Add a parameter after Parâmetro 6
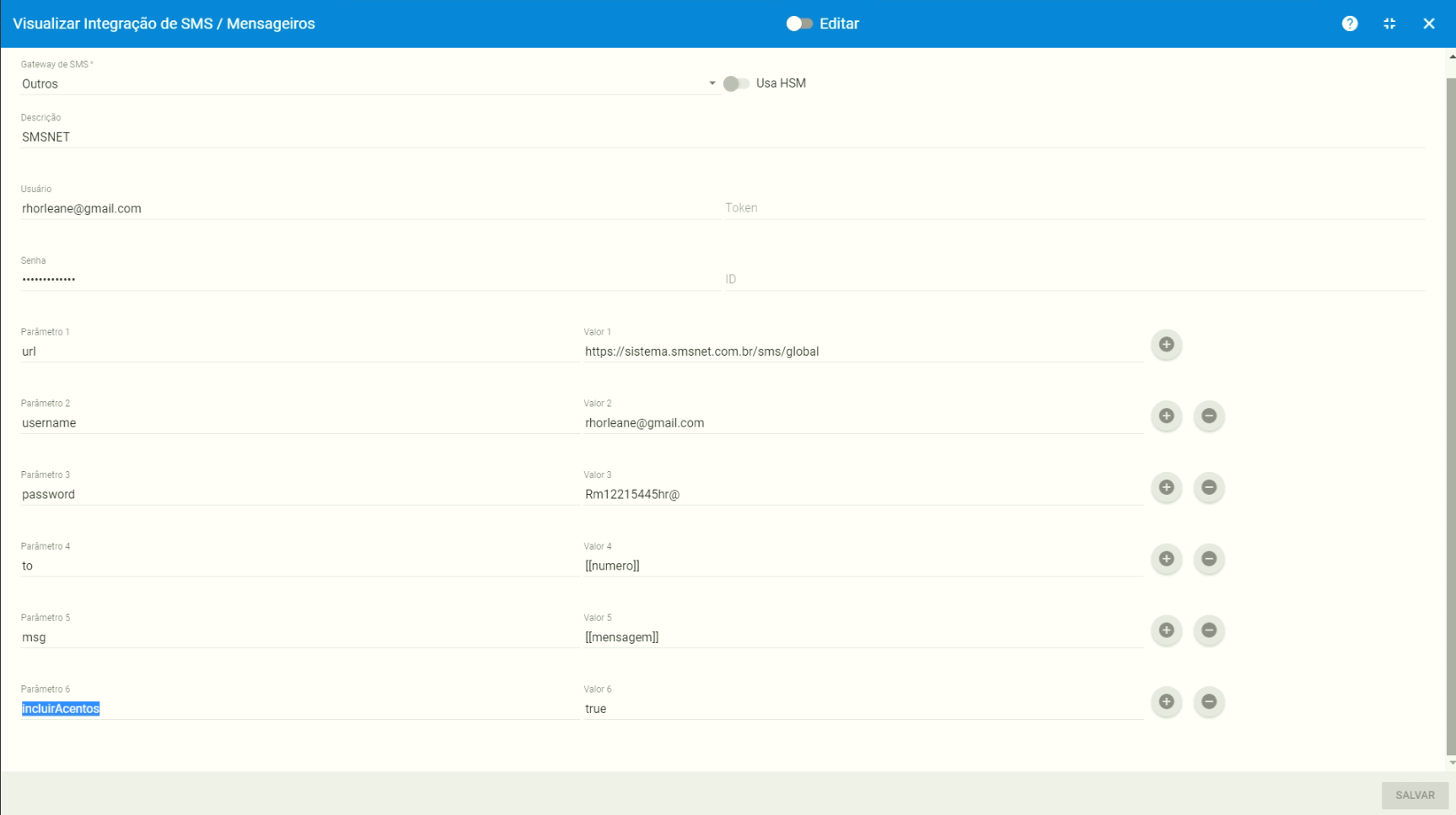The height and width of the screenshot is (815, 1456). coord(1166,702)
